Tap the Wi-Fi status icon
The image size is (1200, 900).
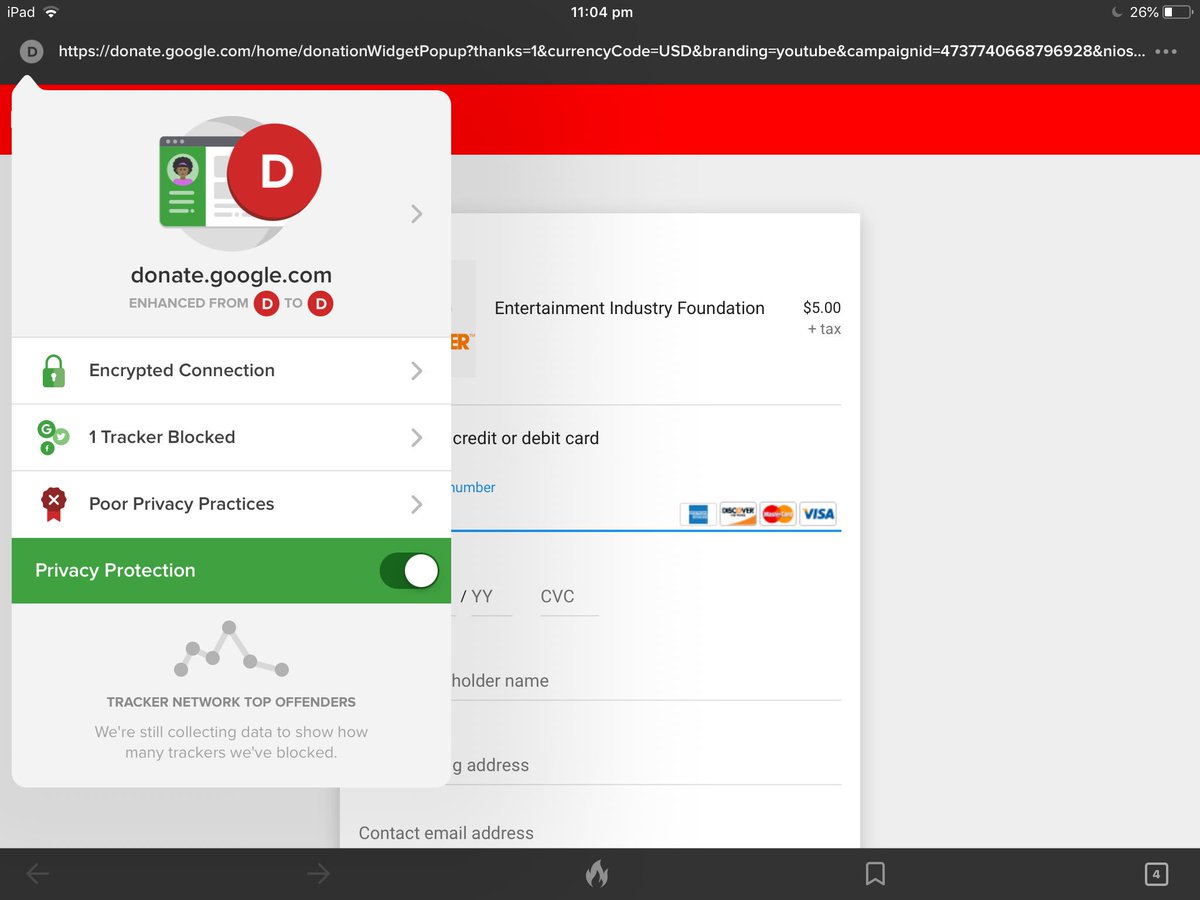(x=51, y=12)
